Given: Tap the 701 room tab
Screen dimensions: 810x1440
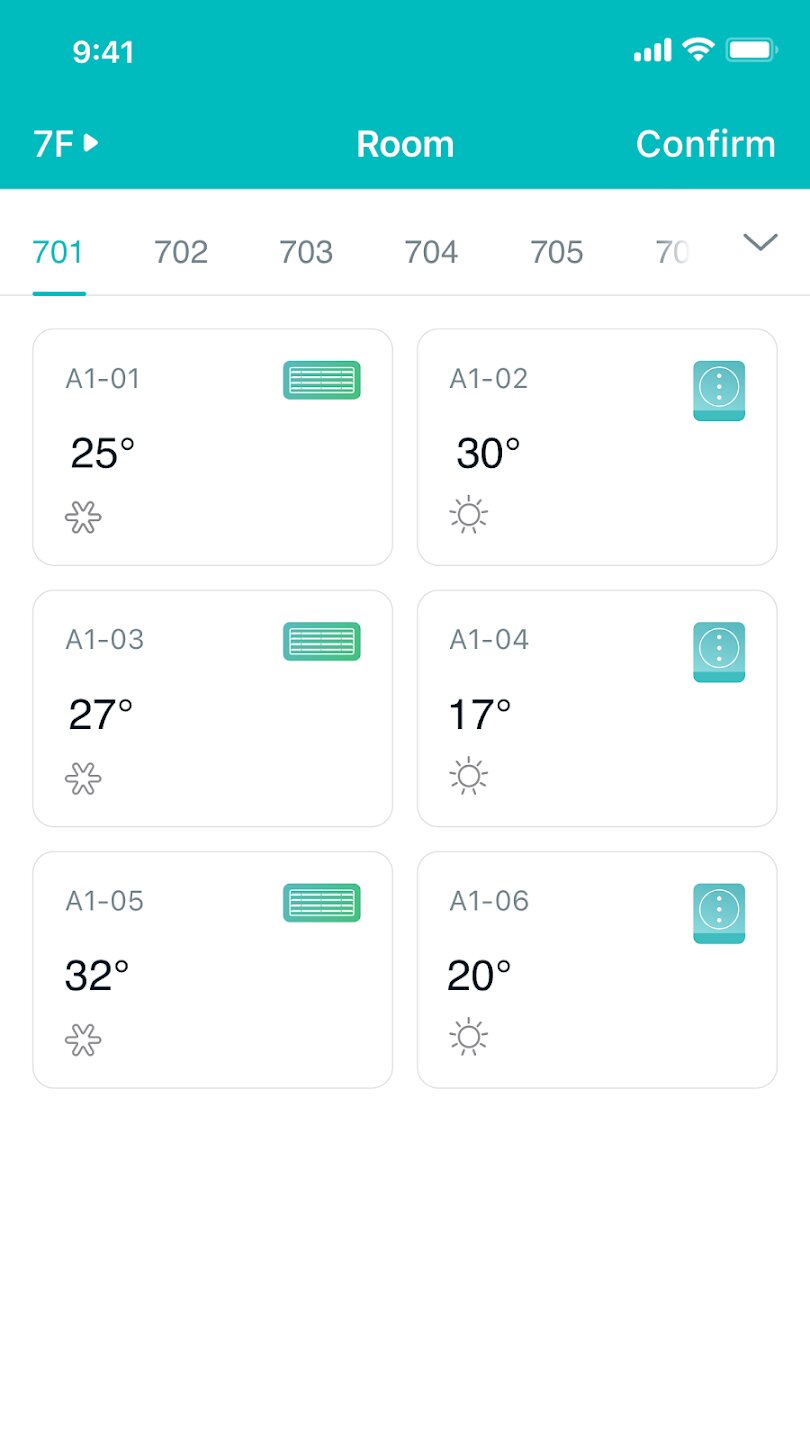Looking at the screenshot, I should tap(58, 252).
